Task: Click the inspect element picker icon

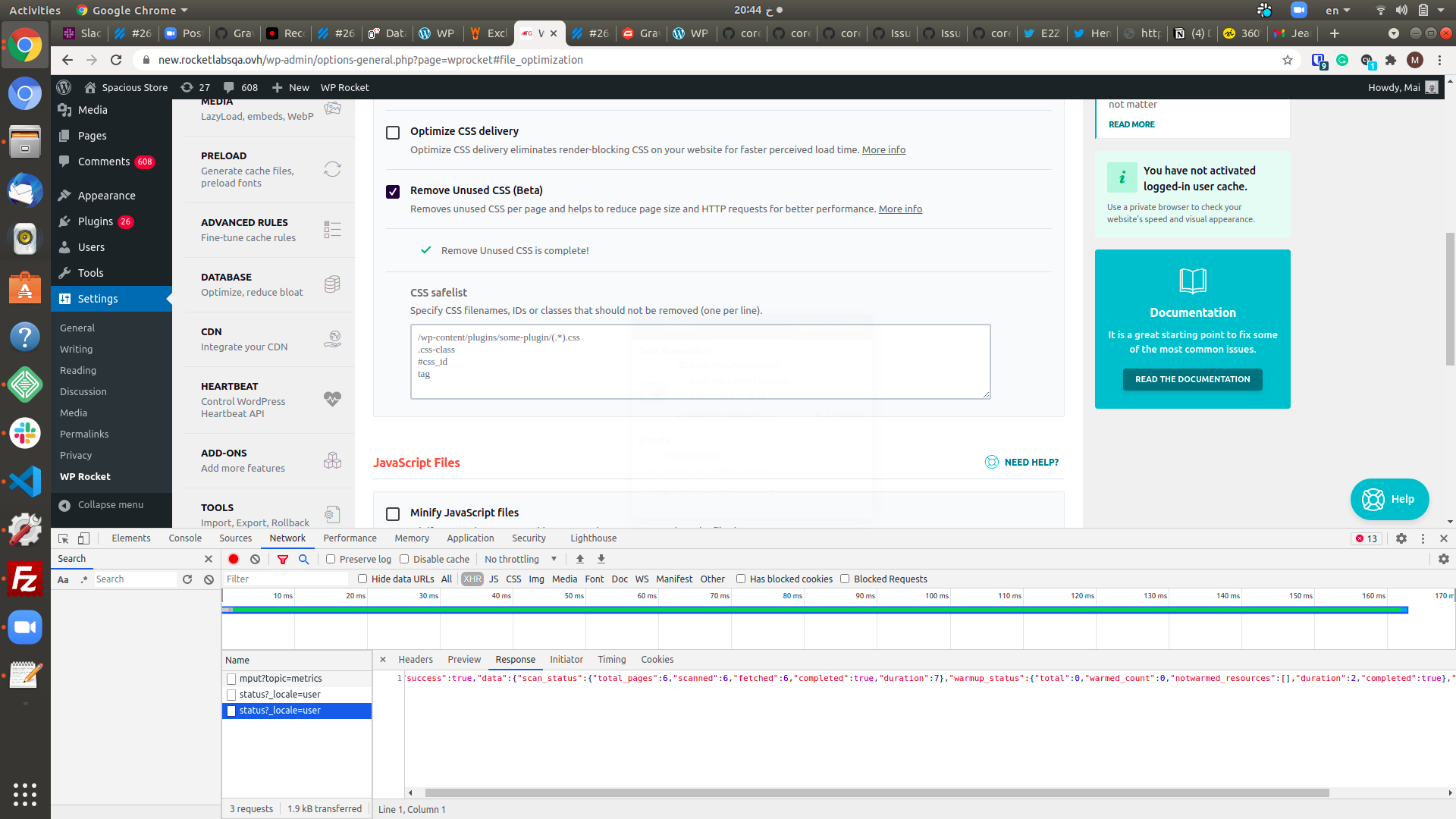Action: click(x=64, y=538)
